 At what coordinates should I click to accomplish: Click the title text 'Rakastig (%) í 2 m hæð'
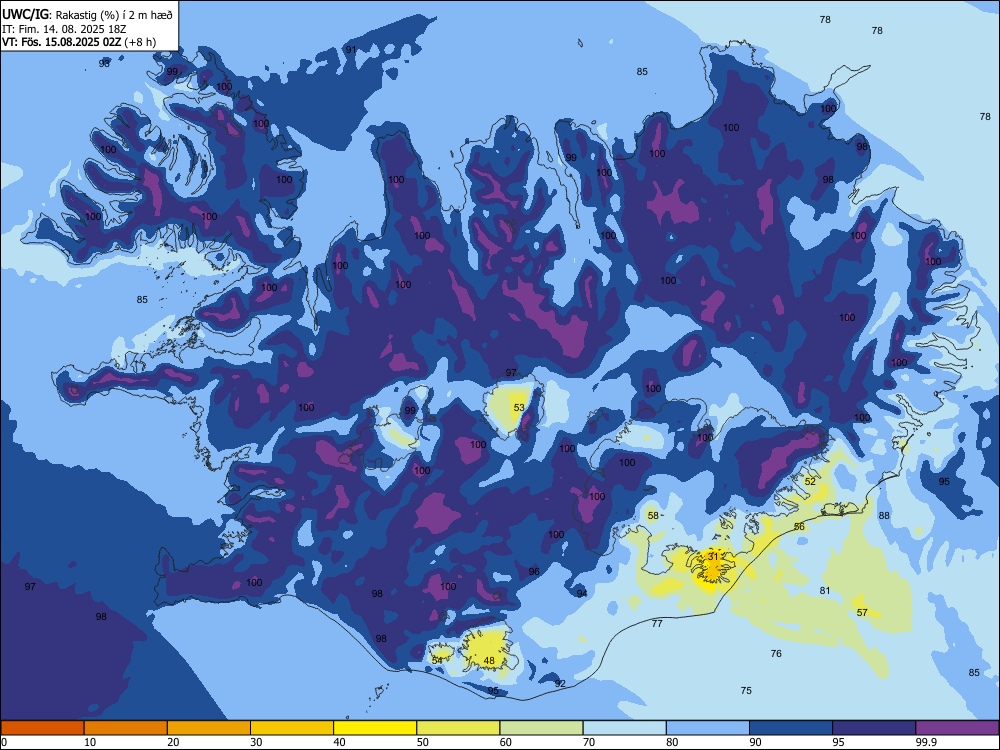click(113, 14)
